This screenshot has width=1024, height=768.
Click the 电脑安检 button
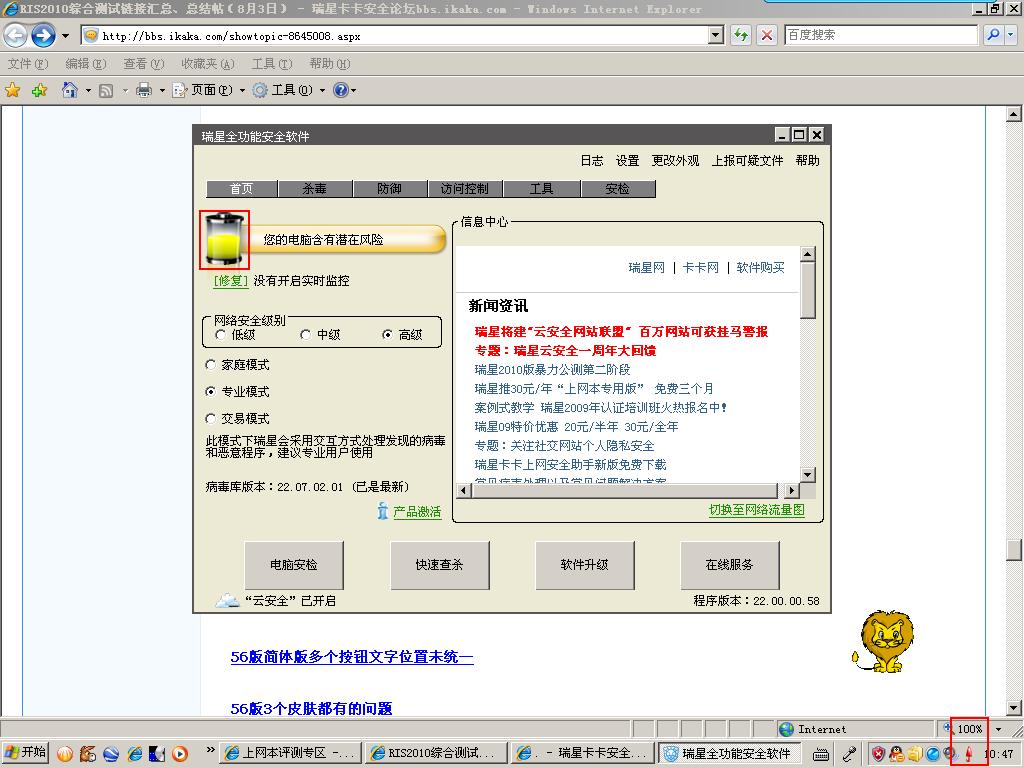[x=294, y=565]
